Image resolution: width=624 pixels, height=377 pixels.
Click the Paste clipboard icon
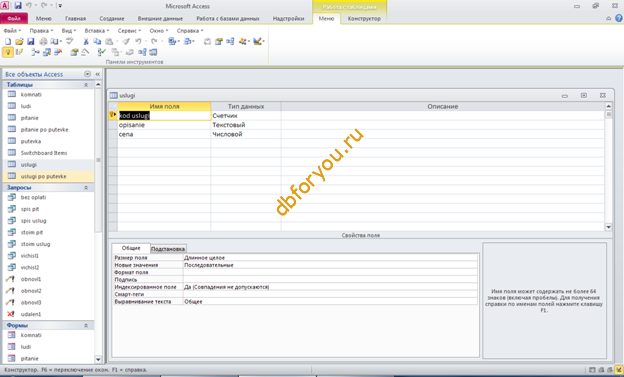tap(109, 41)
